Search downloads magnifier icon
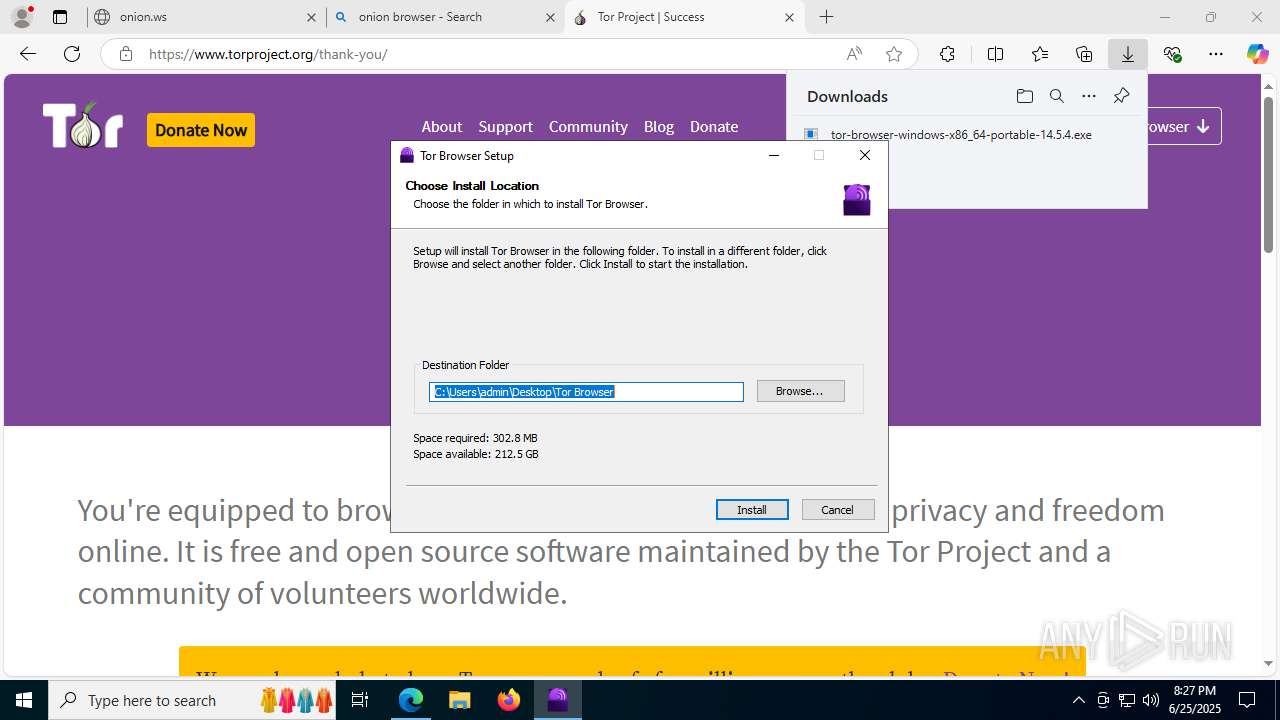The width and height of the screenshot is (1280, 720). click(x=1056, y=96)
